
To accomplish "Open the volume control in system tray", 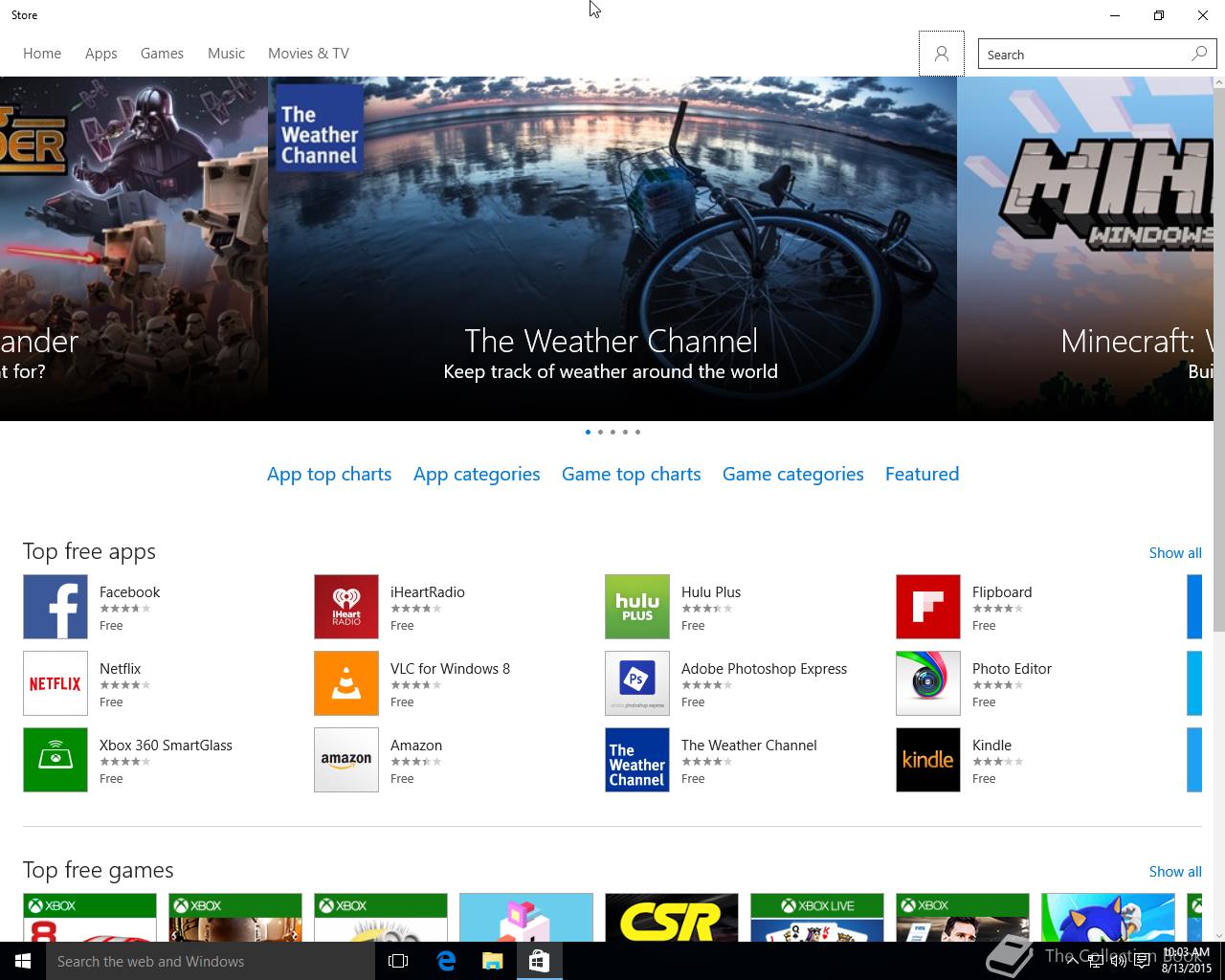I will point(1118,961).
